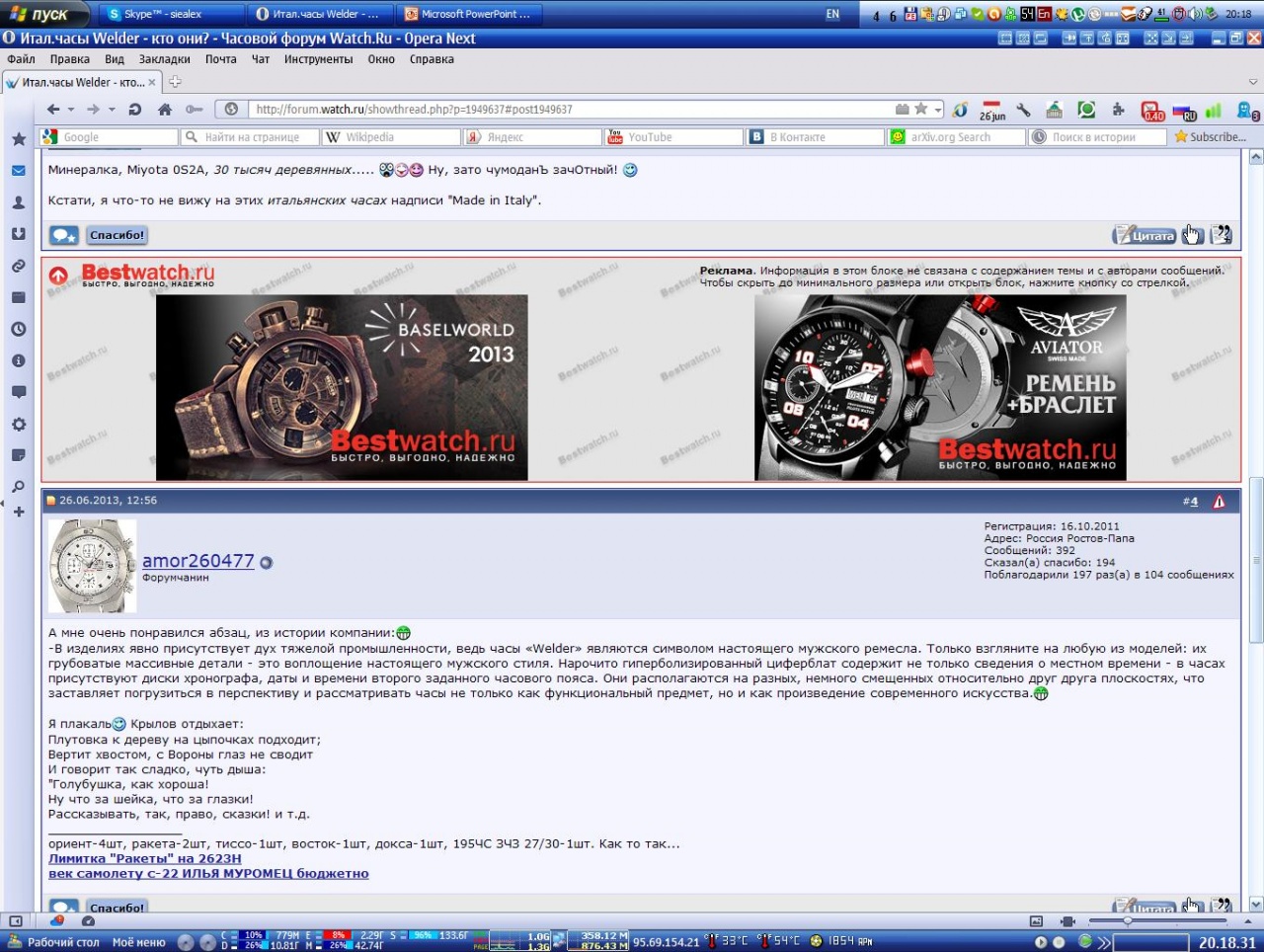Viewport: 1264px width, 952px height.
Task: Open the back-history dropdown arrow
Action: (x=71, y=110)
